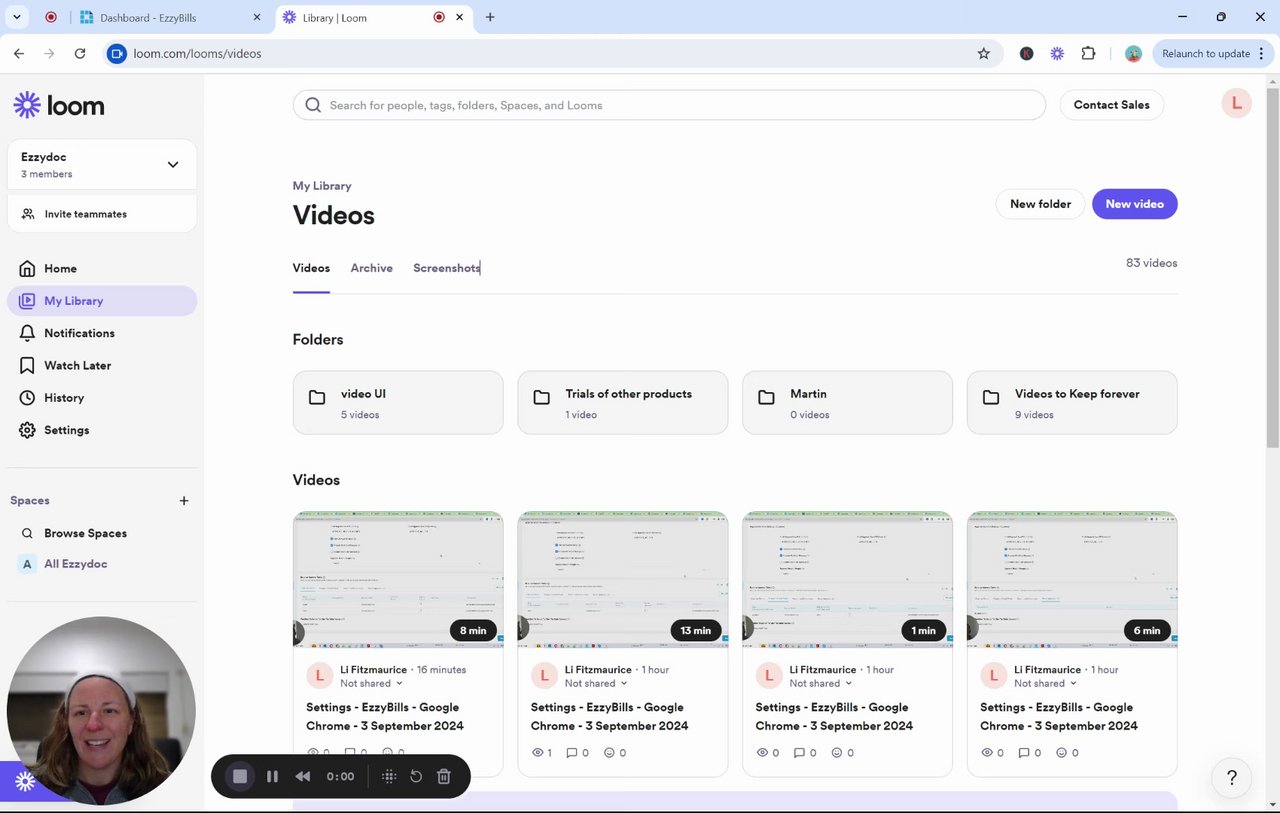Screen dimensions: 1280x813
Task: Open the account avatar L at top right
Action: [x=1237, y=103]
